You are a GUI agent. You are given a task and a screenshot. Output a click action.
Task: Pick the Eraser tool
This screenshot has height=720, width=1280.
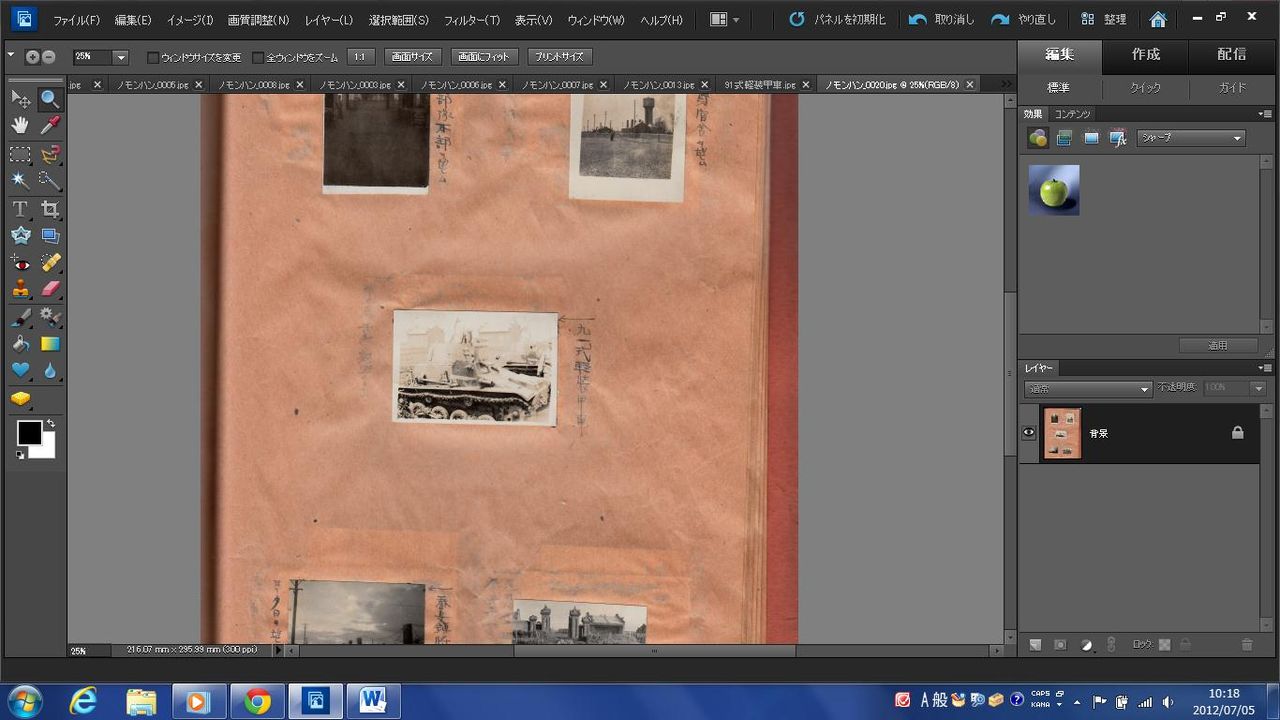click(50, 289)
